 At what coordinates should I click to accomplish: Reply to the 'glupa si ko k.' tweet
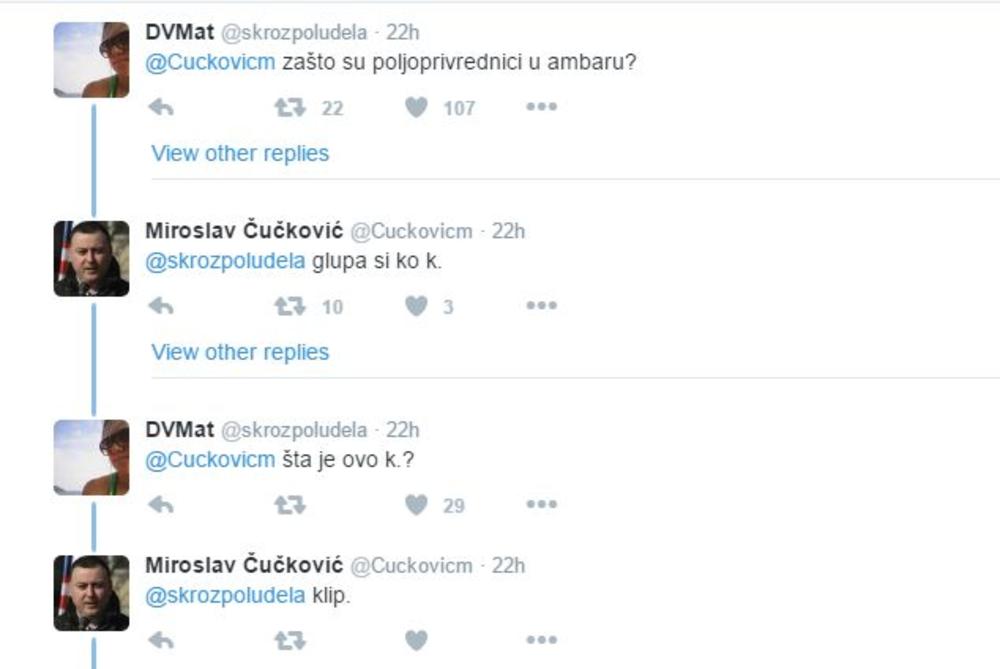(161, 306)
